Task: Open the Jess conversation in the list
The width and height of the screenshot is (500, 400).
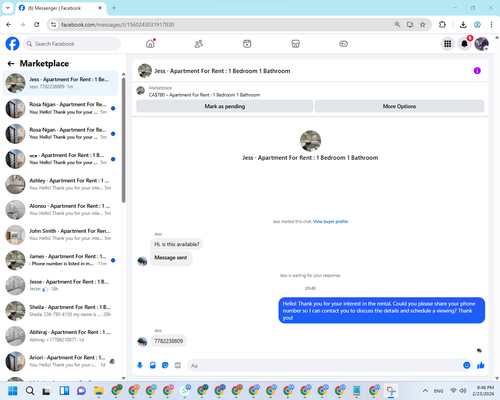Action: point(60,83)
